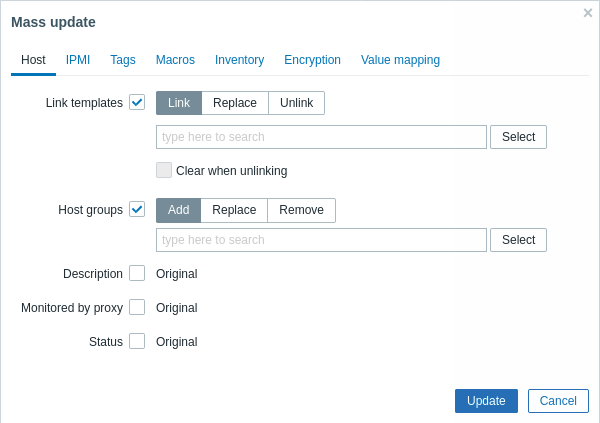Check the Status checkbox

(x=137, y=341)
